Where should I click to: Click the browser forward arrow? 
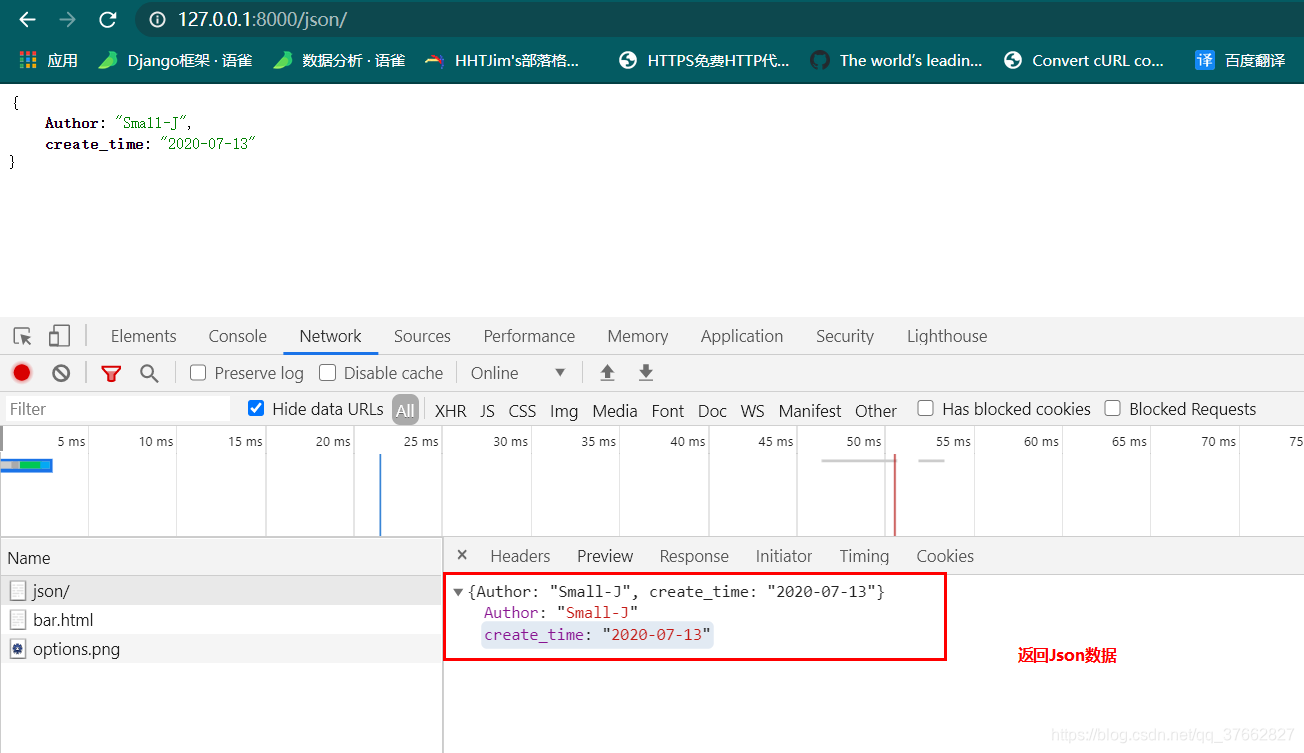coord(67,20)
